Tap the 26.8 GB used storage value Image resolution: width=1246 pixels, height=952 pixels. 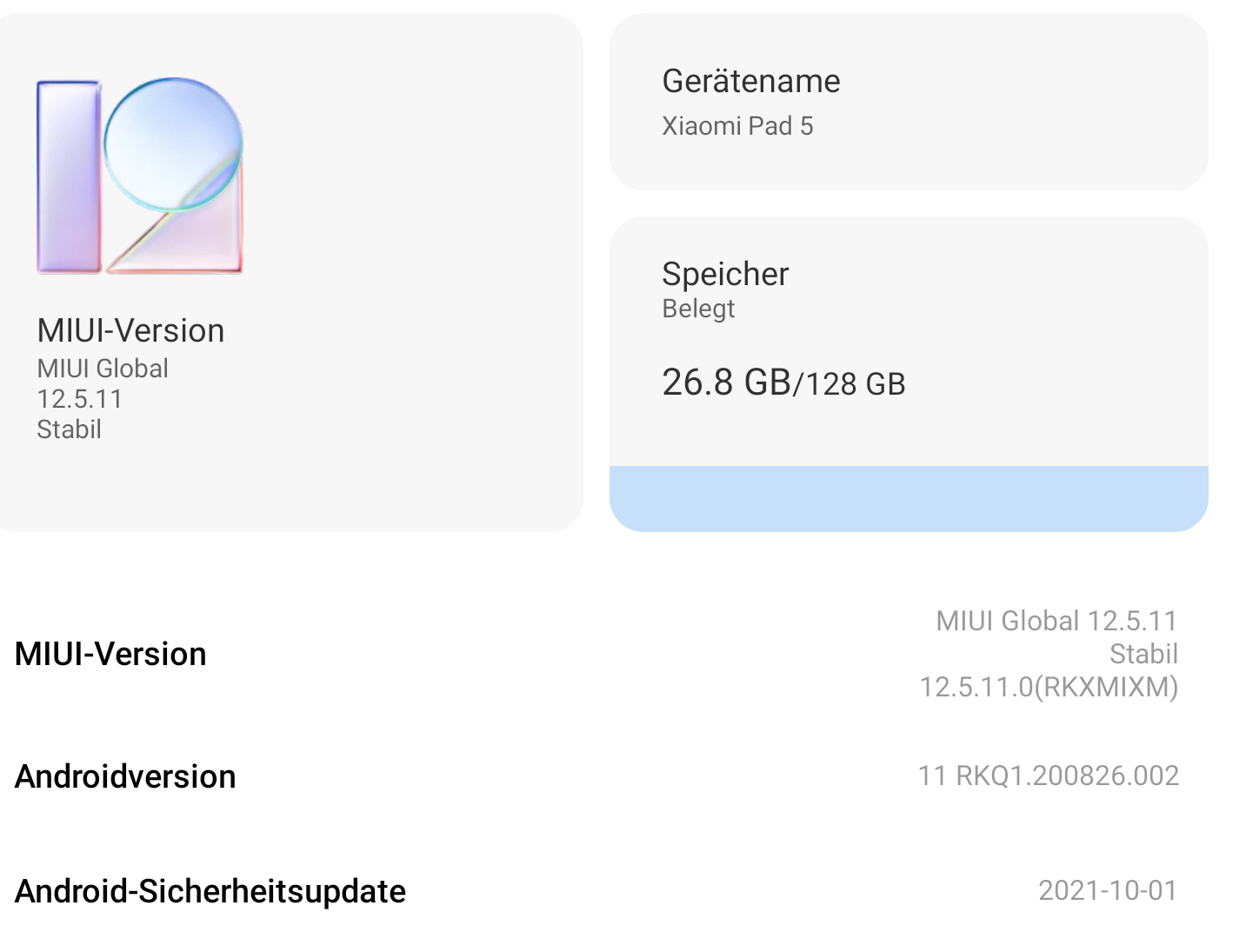[726, 382]
